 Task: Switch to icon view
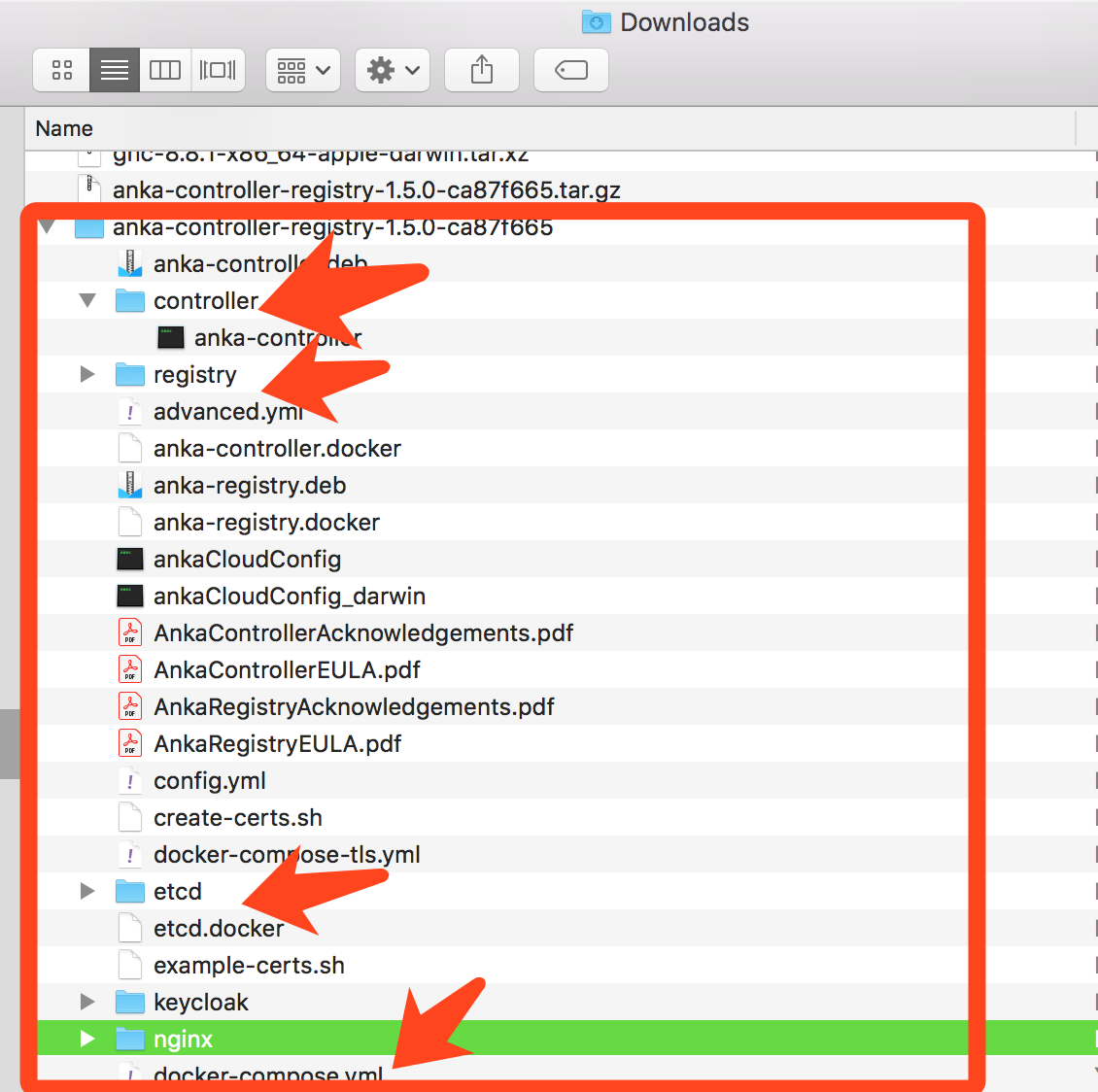pos(61,70)
